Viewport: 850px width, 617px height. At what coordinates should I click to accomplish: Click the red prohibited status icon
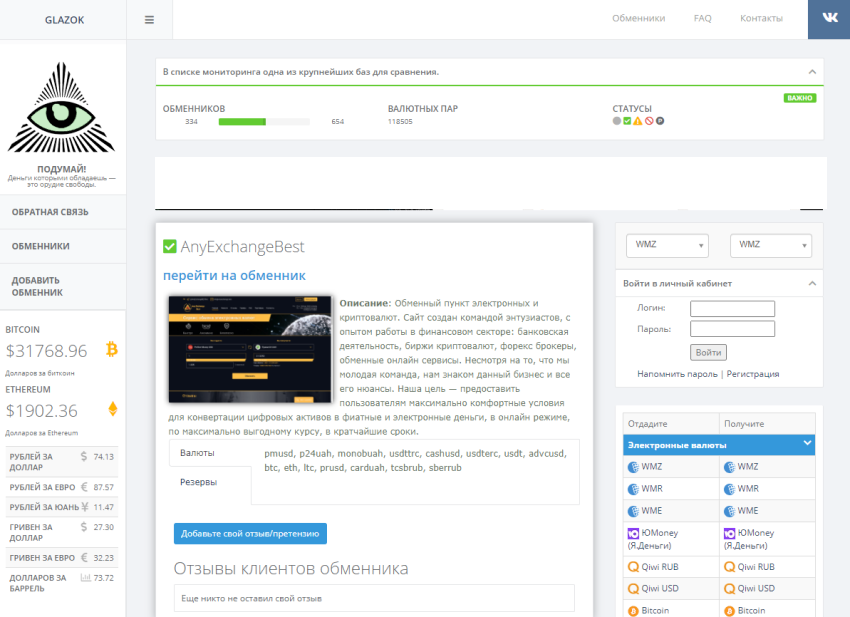coord(649,121)
